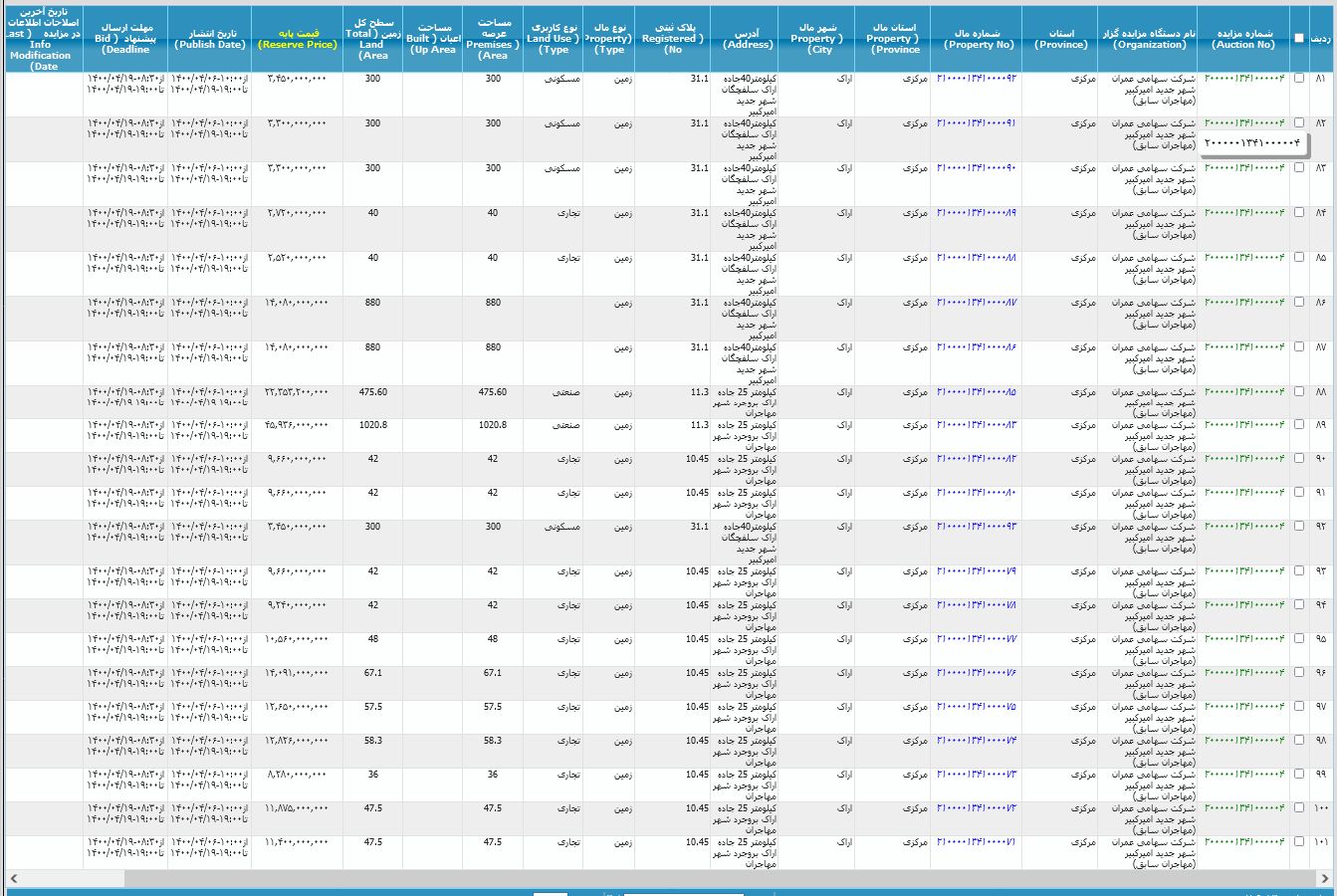Click registered number 10.45 in row 101

[697, 842]
